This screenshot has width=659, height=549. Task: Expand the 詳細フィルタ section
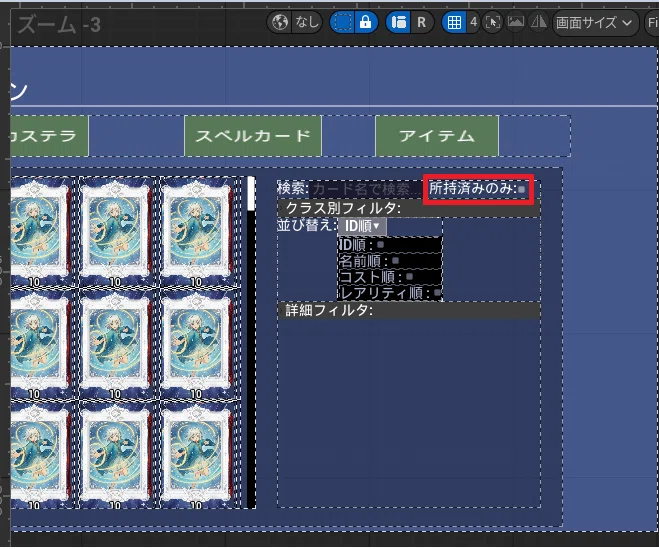coord(409,310)
